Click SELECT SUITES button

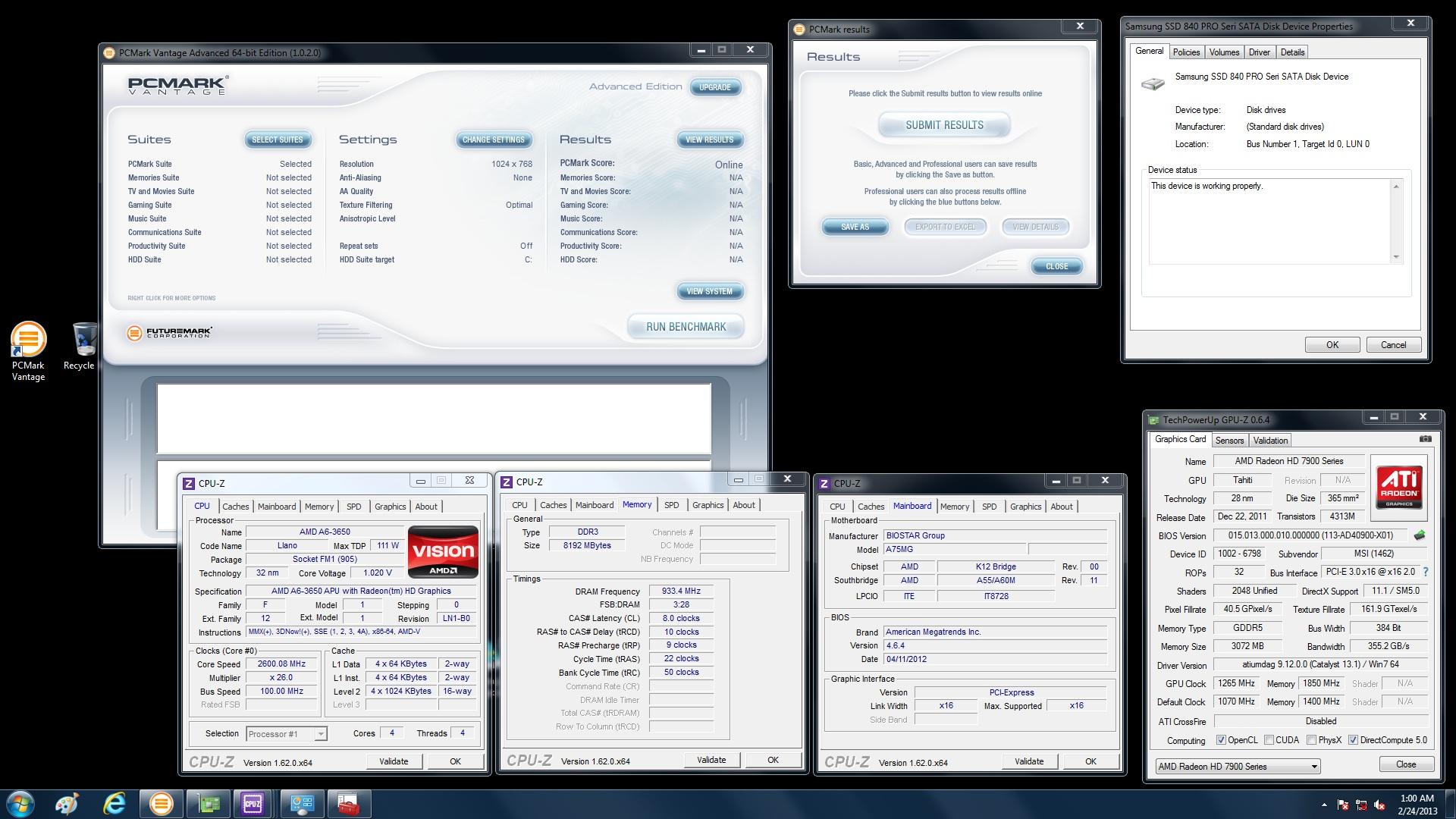click(x=277, y=140)
